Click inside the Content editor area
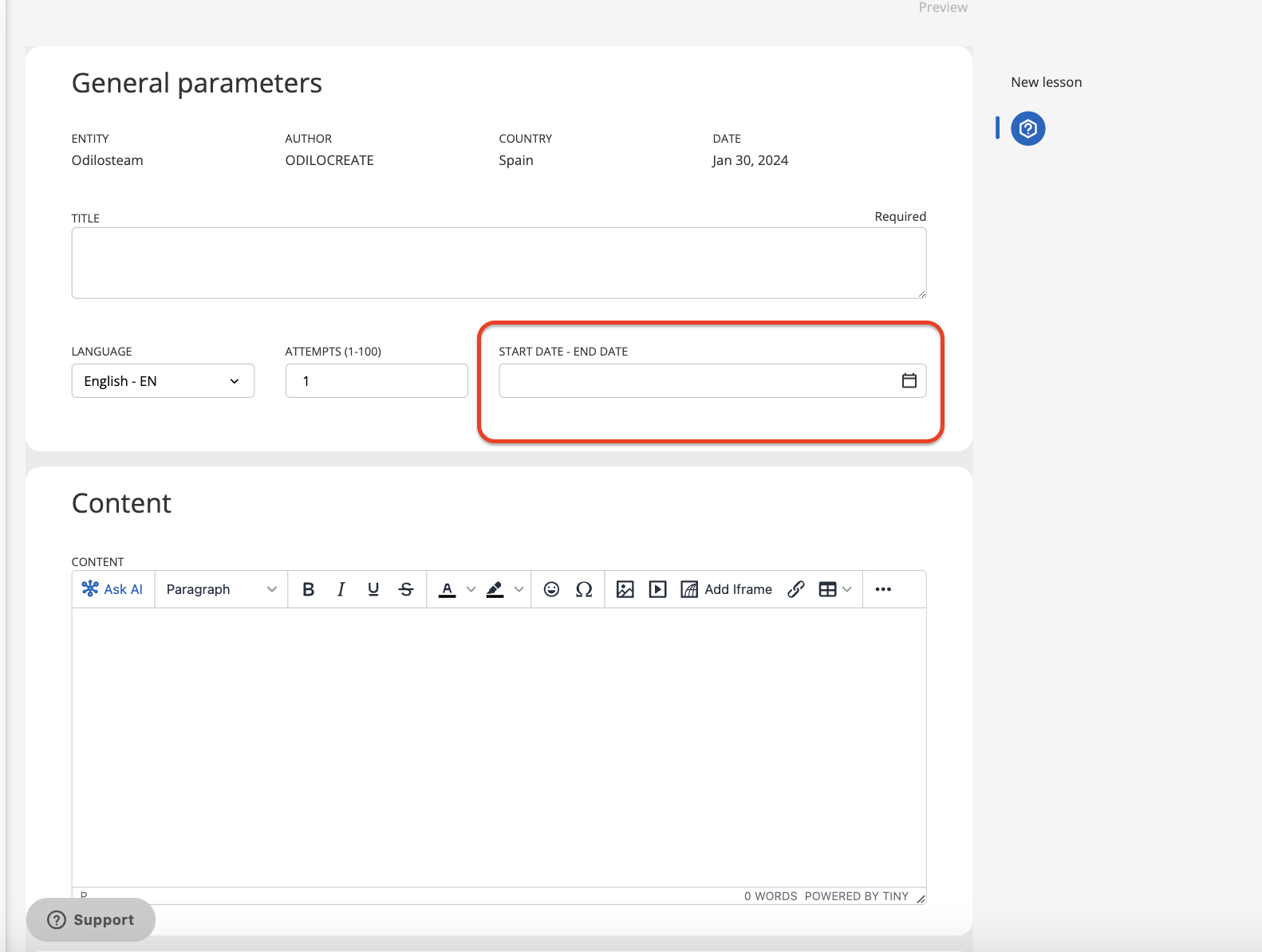 499,747
